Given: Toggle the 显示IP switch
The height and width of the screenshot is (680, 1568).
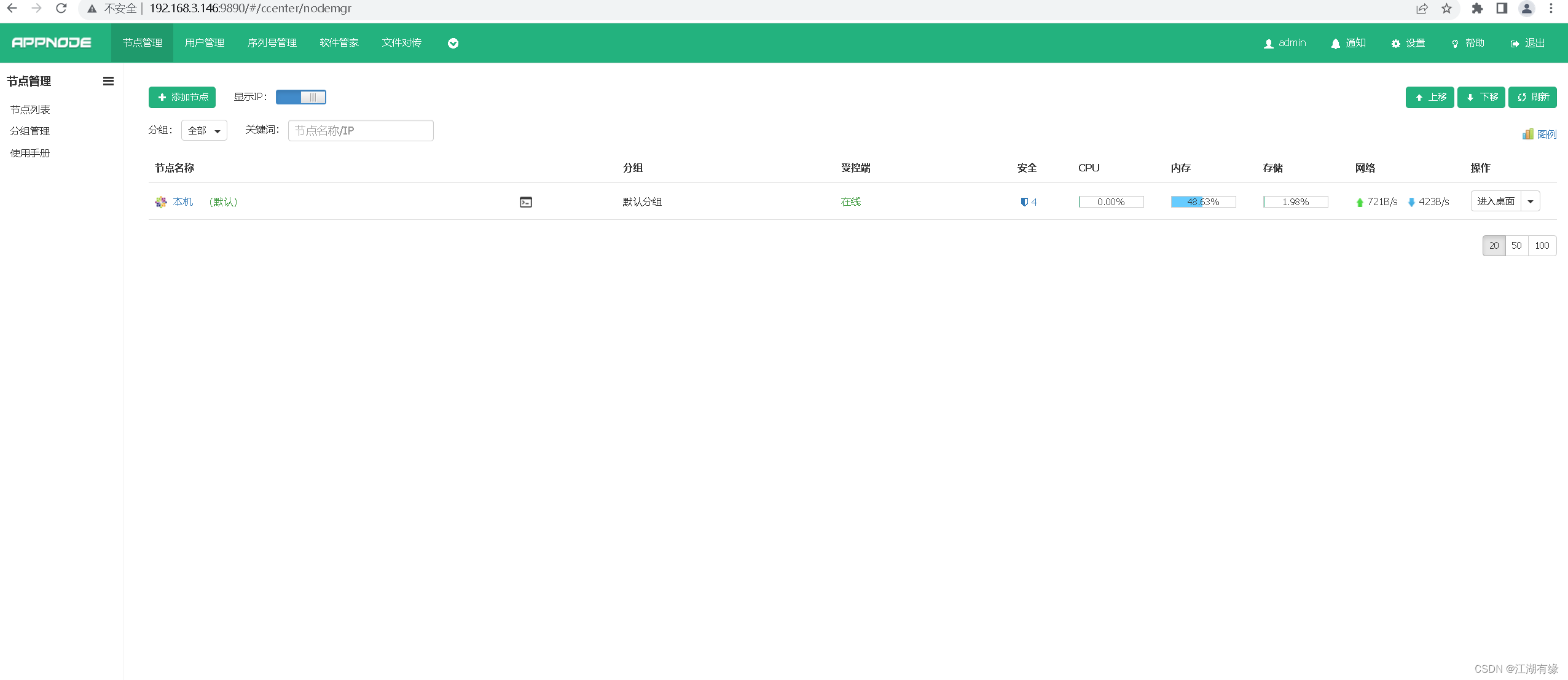Looking at the screenshot, I should coord(300,97).
